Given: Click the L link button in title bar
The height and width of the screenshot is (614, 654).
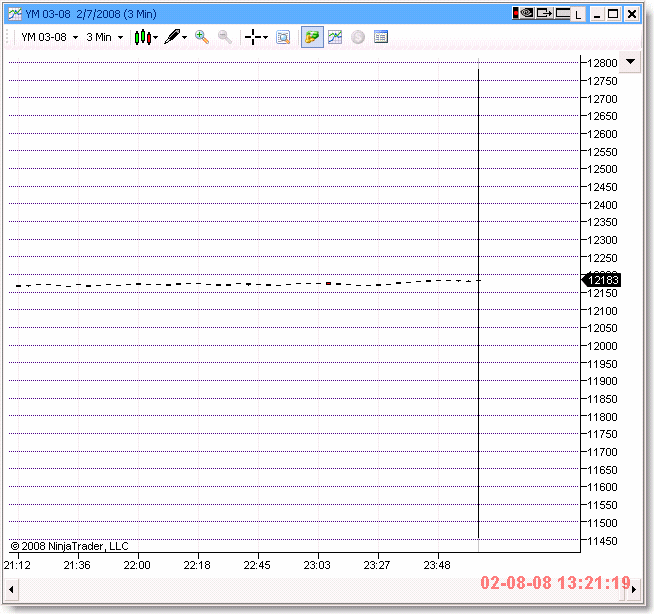Looking at the screenshot, I should click(x=578, y=15).
